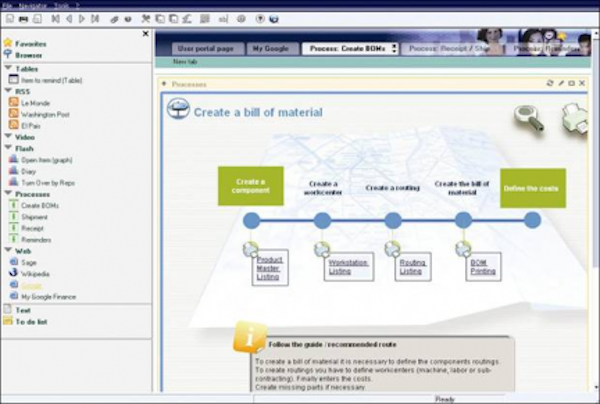This screenshot has width=600, height=404.
Task: Click the orange information icon
Action: [249, 337]
